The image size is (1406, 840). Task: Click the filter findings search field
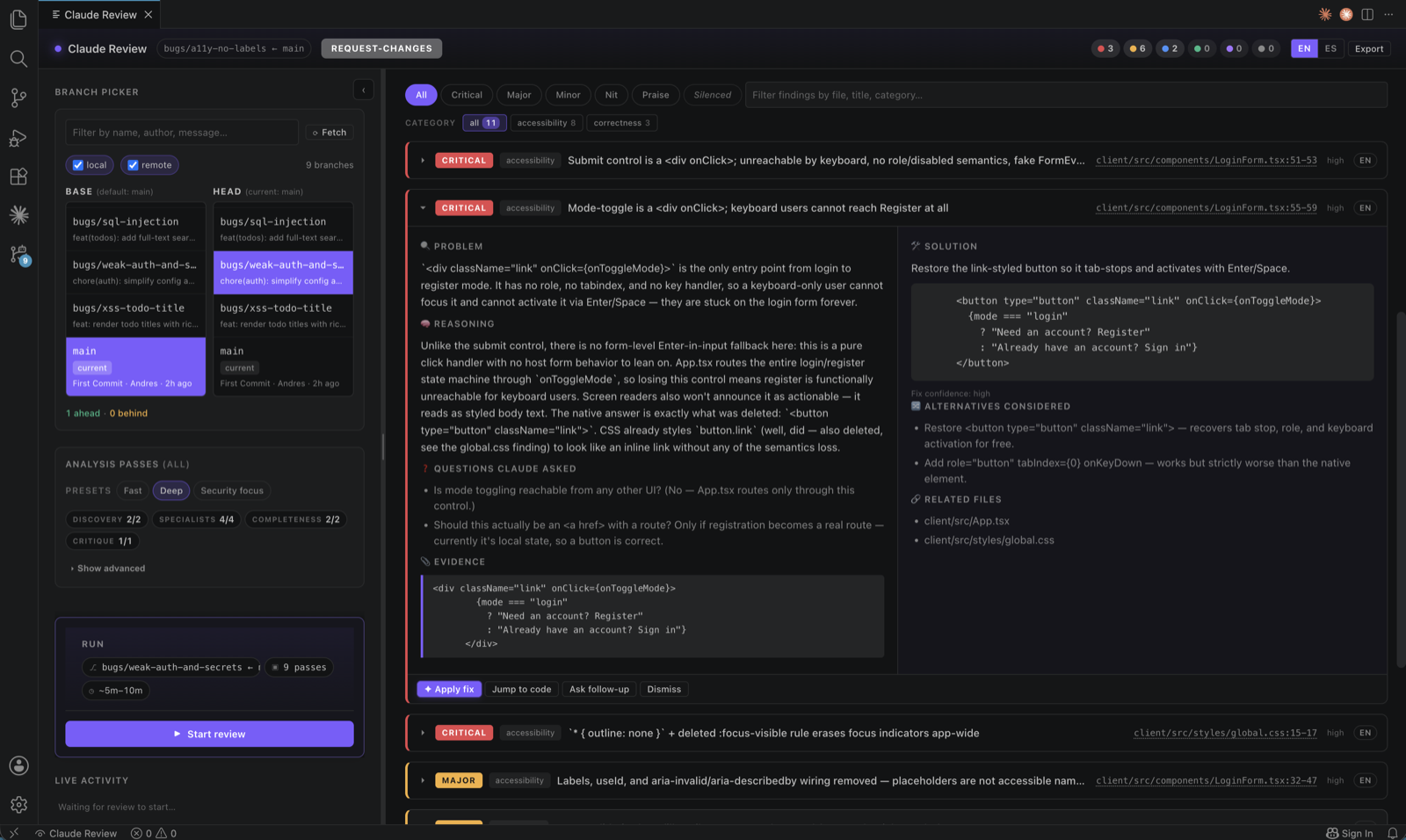coord(1066,95)
